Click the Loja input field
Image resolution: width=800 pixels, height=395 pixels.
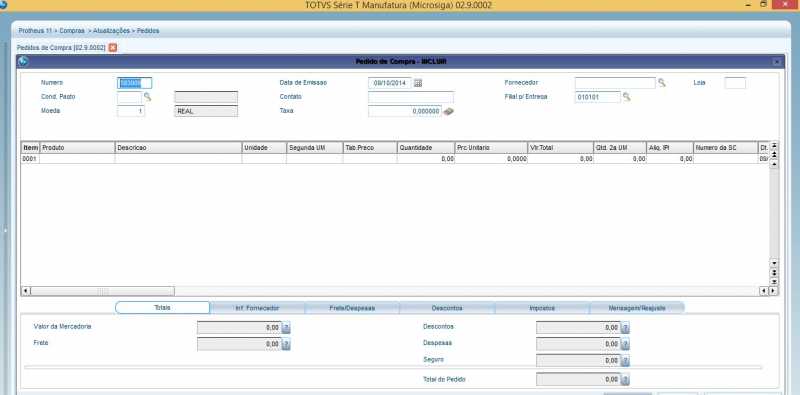[735, 83]
